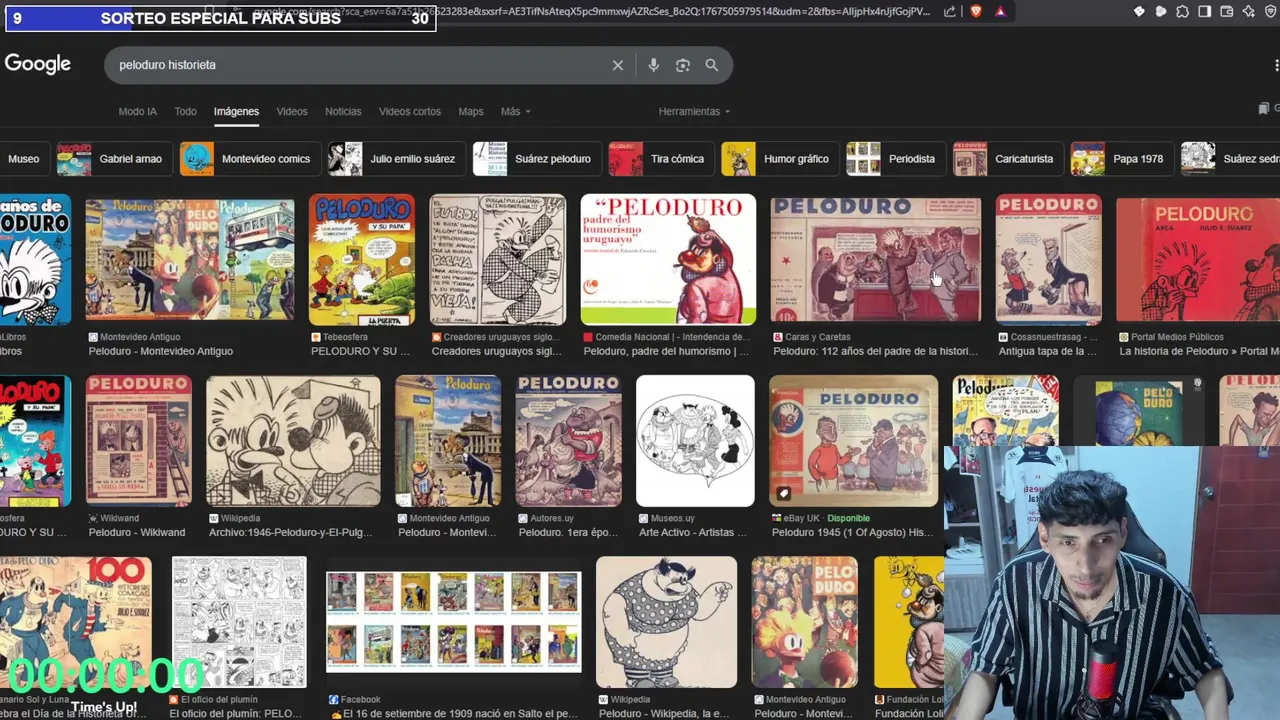Open the Caras y Caretas Peloduro thumbnail

[875, 260]
